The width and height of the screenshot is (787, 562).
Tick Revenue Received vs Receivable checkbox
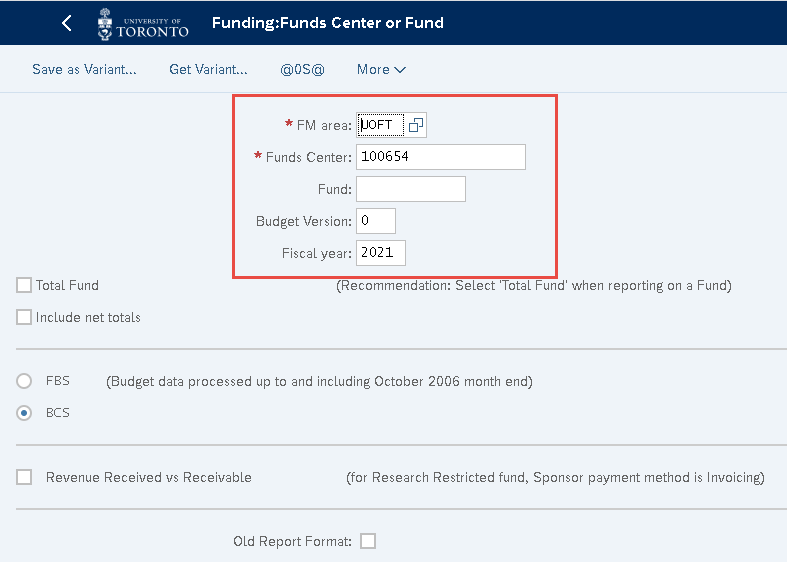(24, 477)
